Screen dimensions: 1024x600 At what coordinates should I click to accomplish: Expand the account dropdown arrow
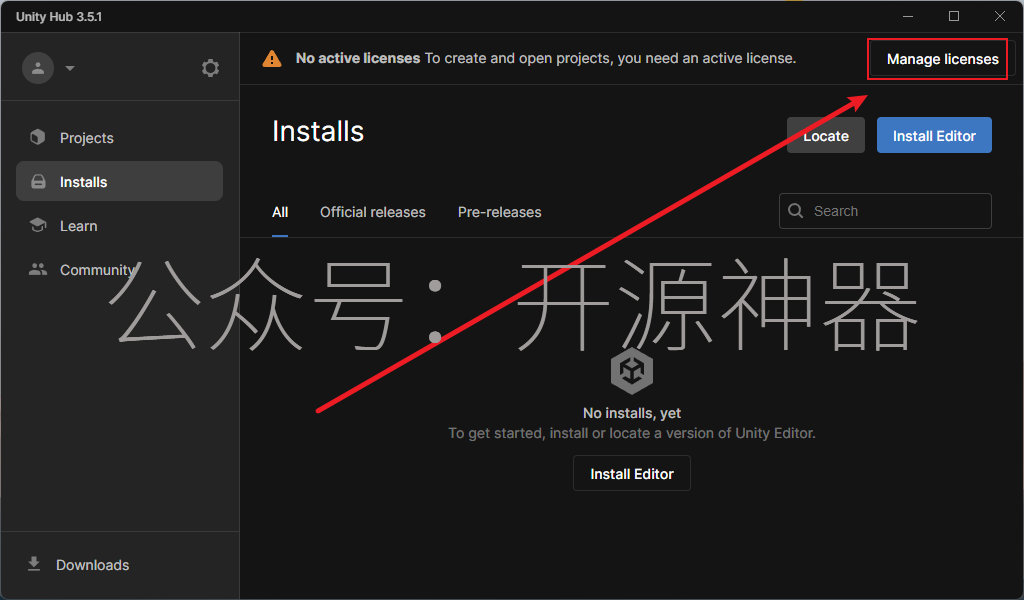pos(70,68)
